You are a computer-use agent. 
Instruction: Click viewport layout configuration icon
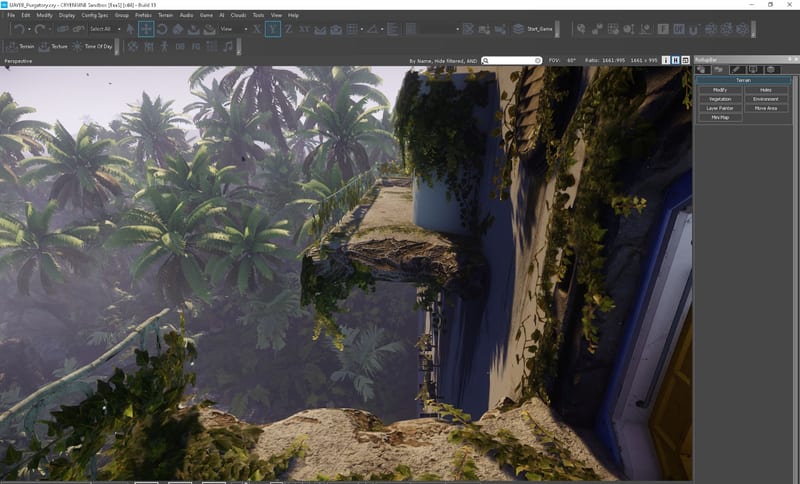[x=685, y=60]
